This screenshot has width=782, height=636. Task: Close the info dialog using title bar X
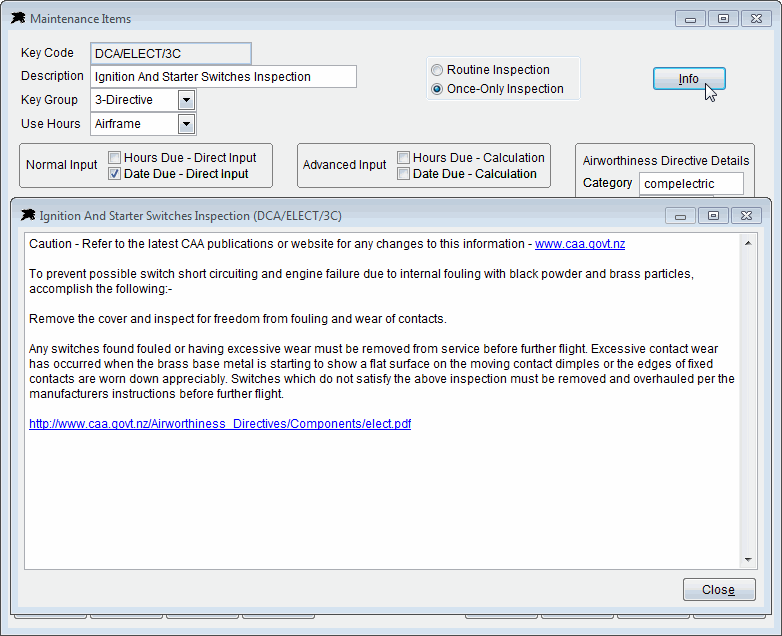[x=746, y=216]
